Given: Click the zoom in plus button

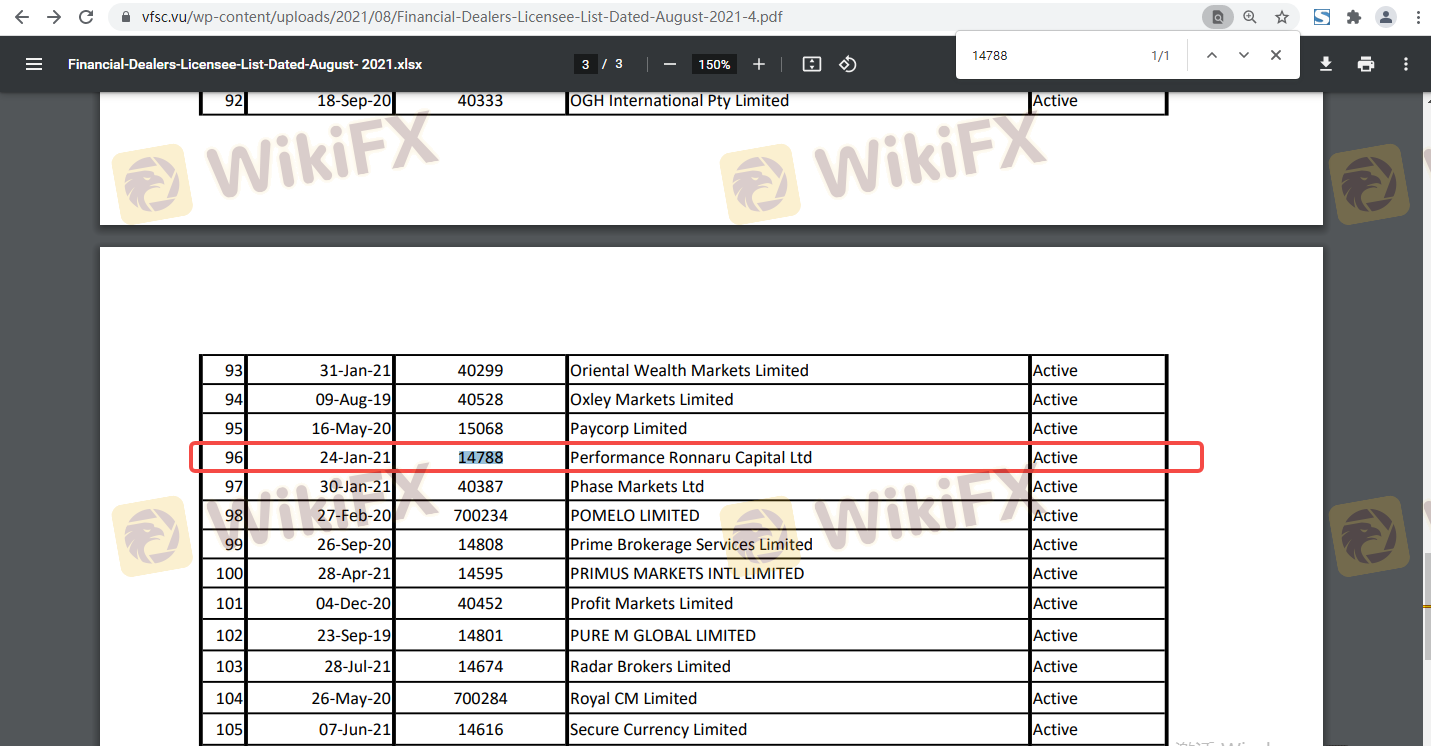Looking at the screenshot, I should tap(759, 64).
